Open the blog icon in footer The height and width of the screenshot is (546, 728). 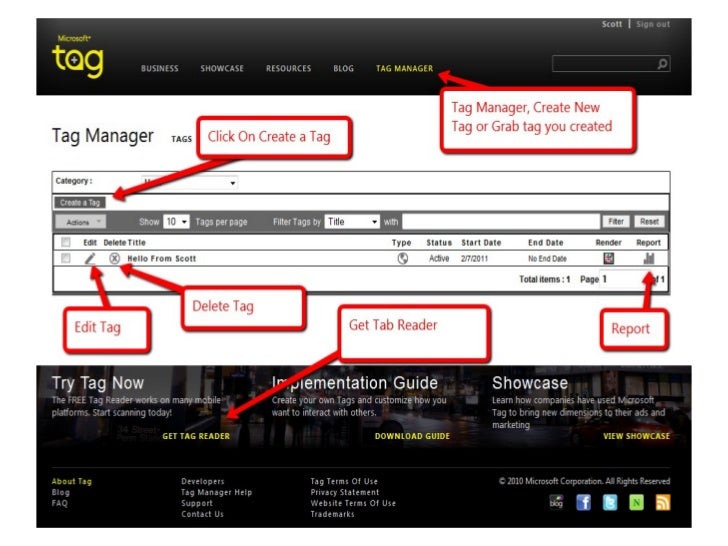pos(556,502)
